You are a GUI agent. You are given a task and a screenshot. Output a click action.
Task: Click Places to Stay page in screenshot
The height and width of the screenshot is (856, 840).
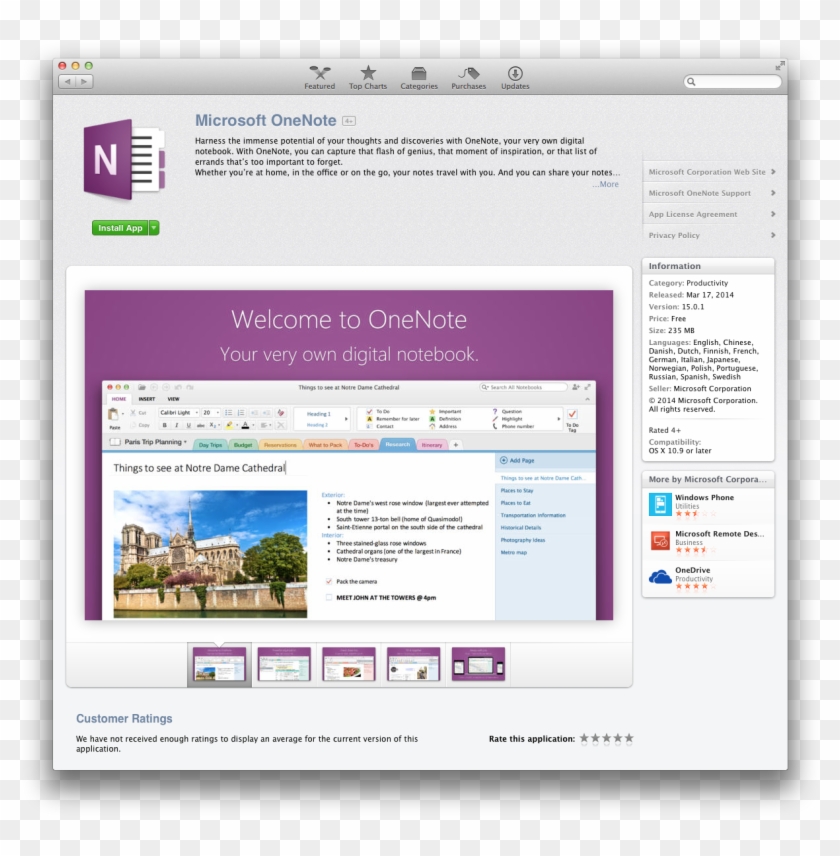517,491
